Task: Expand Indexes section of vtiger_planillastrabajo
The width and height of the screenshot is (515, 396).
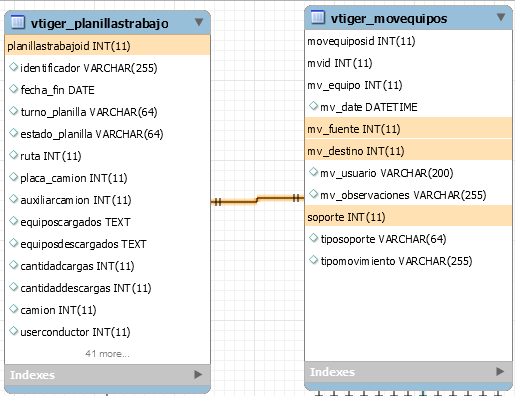Action: click(198, 375)
